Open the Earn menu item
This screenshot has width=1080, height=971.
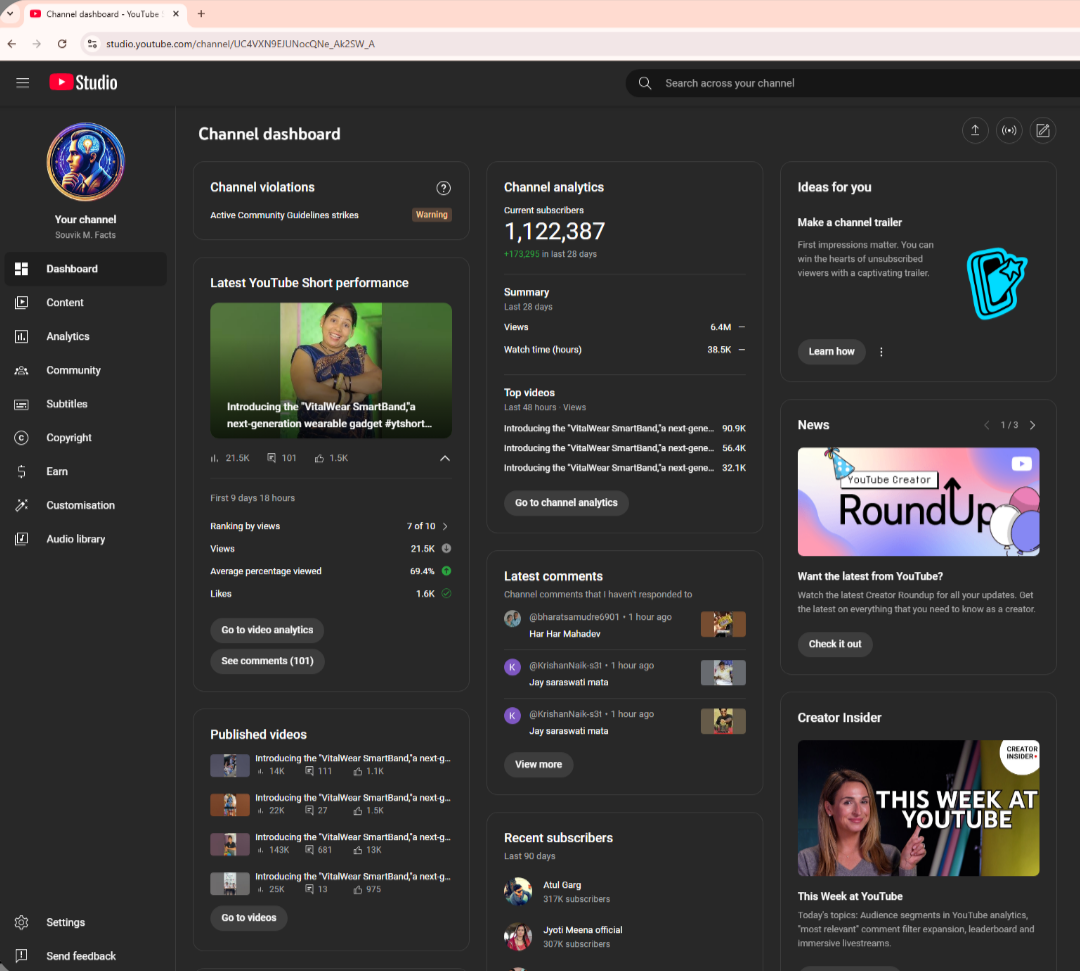85,471
